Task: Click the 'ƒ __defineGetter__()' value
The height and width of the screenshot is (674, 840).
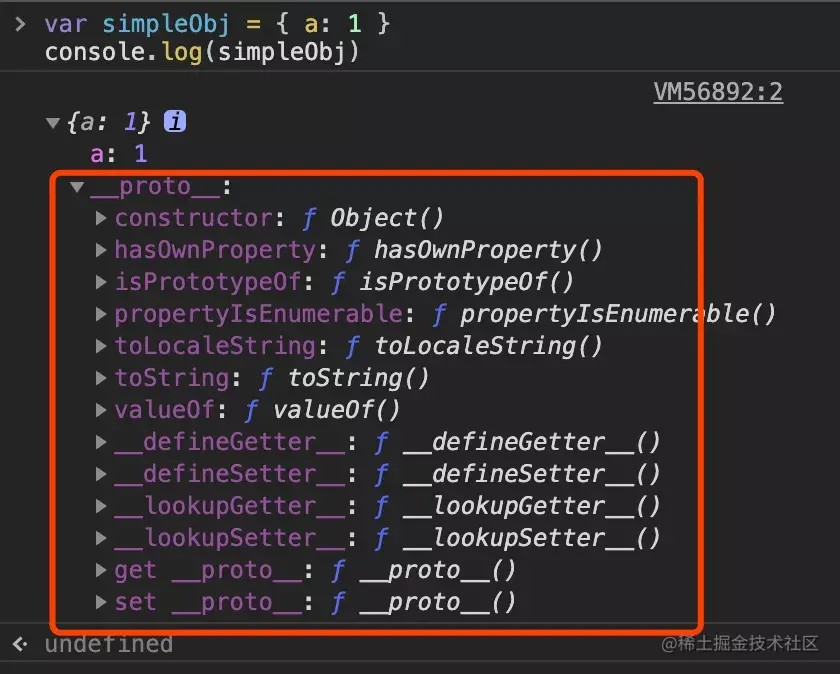Action: [517, 443]
